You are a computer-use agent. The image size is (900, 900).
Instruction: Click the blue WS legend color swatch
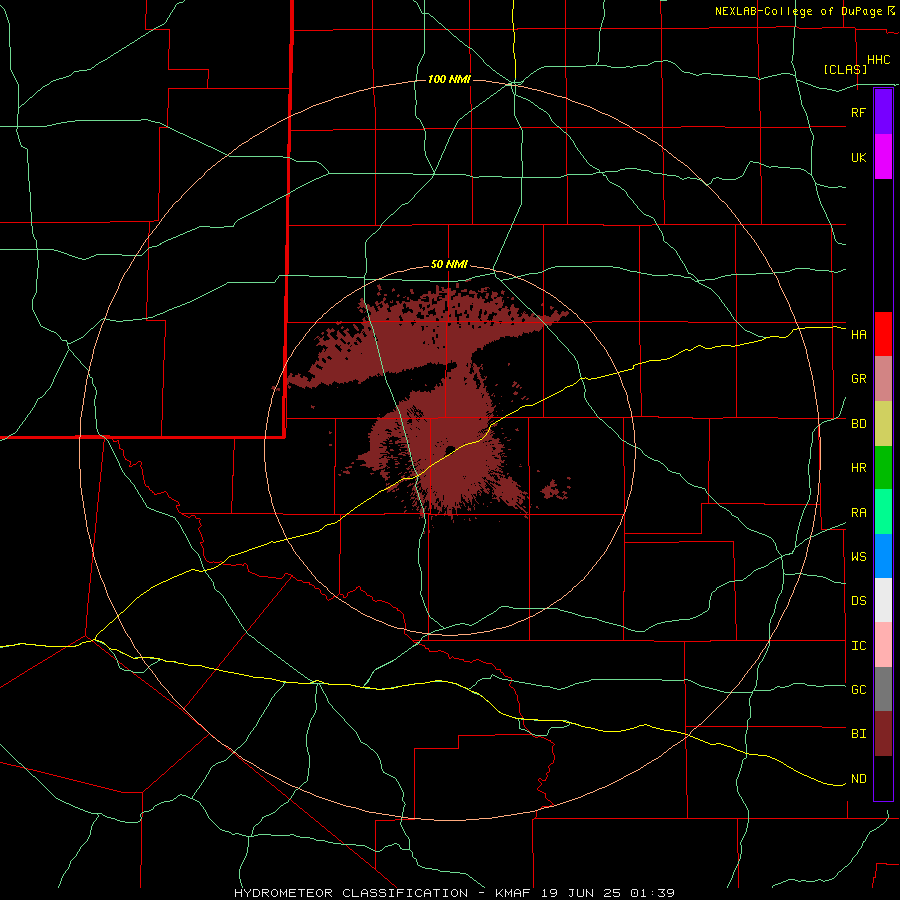tap(883, 556)
